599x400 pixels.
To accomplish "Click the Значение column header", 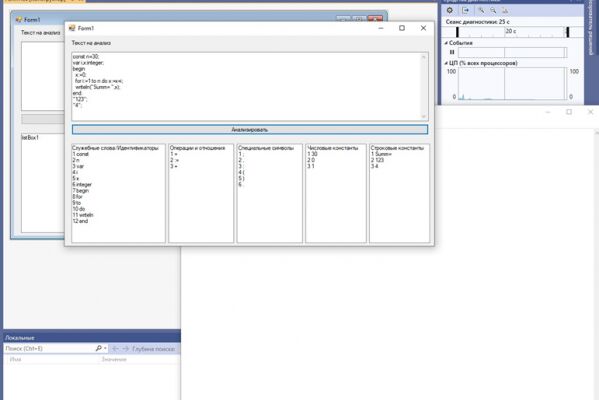I will [x=114, y=359].
